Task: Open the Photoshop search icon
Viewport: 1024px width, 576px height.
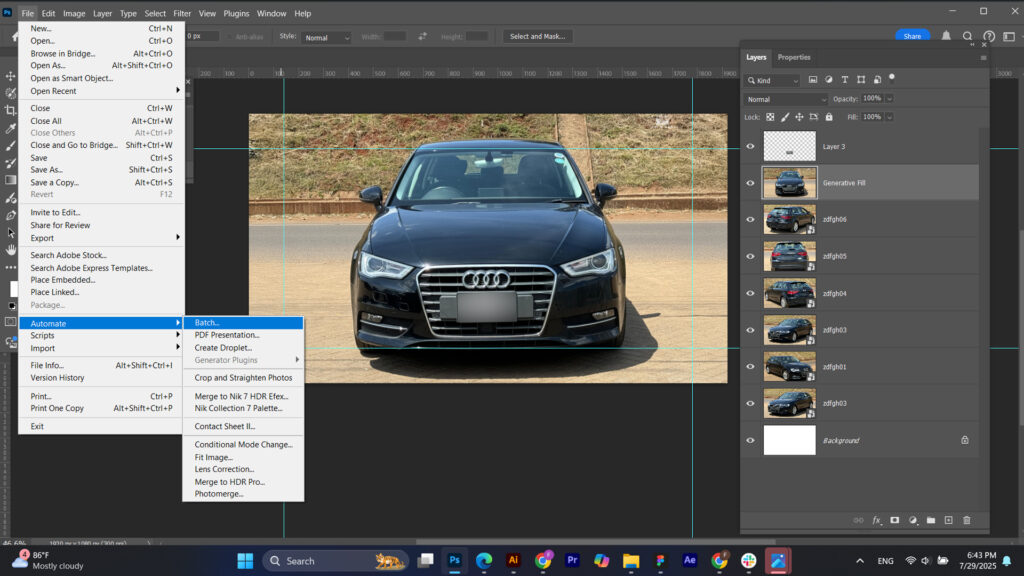Action: [967, 37]
